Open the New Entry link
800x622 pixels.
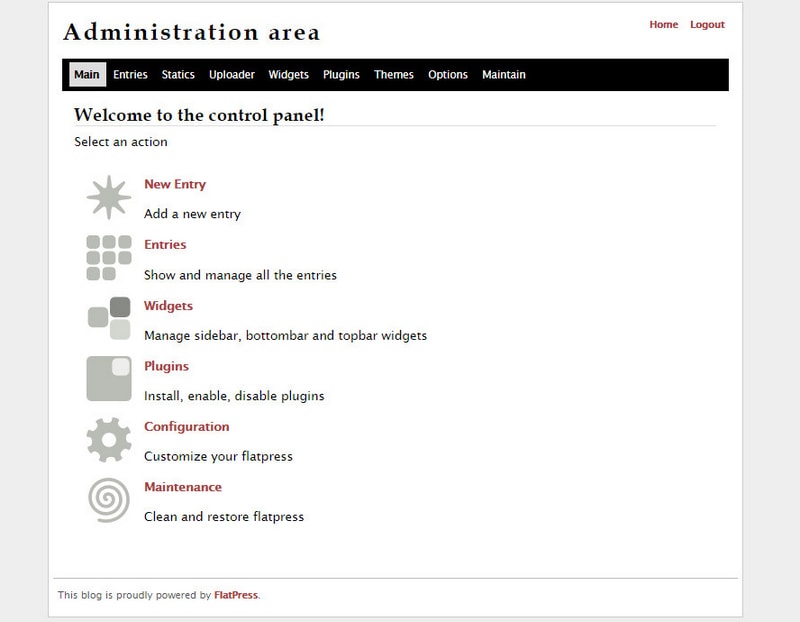tap(175, 184)
